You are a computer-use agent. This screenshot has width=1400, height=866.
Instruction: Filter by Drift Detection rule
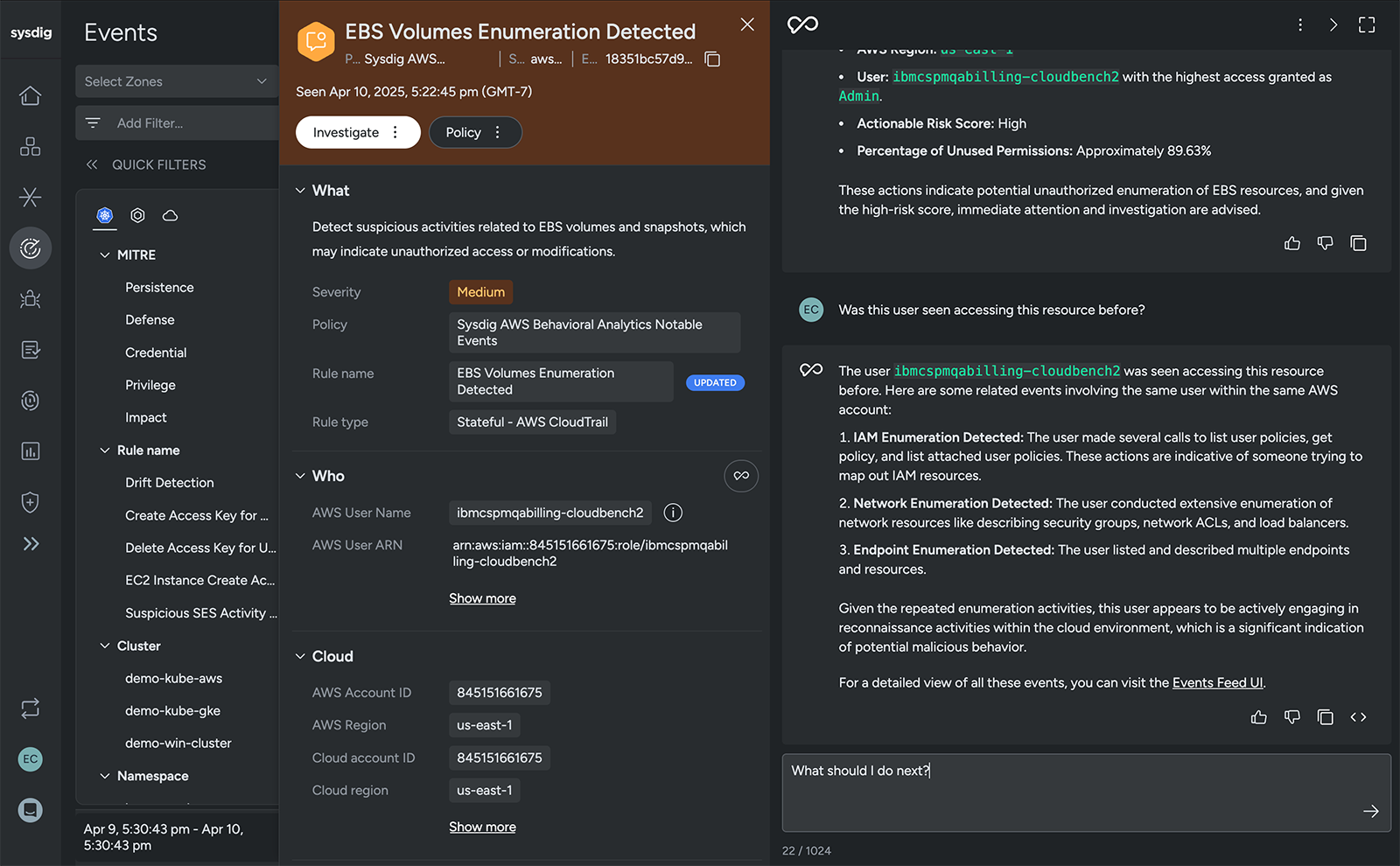pos(170,483)
